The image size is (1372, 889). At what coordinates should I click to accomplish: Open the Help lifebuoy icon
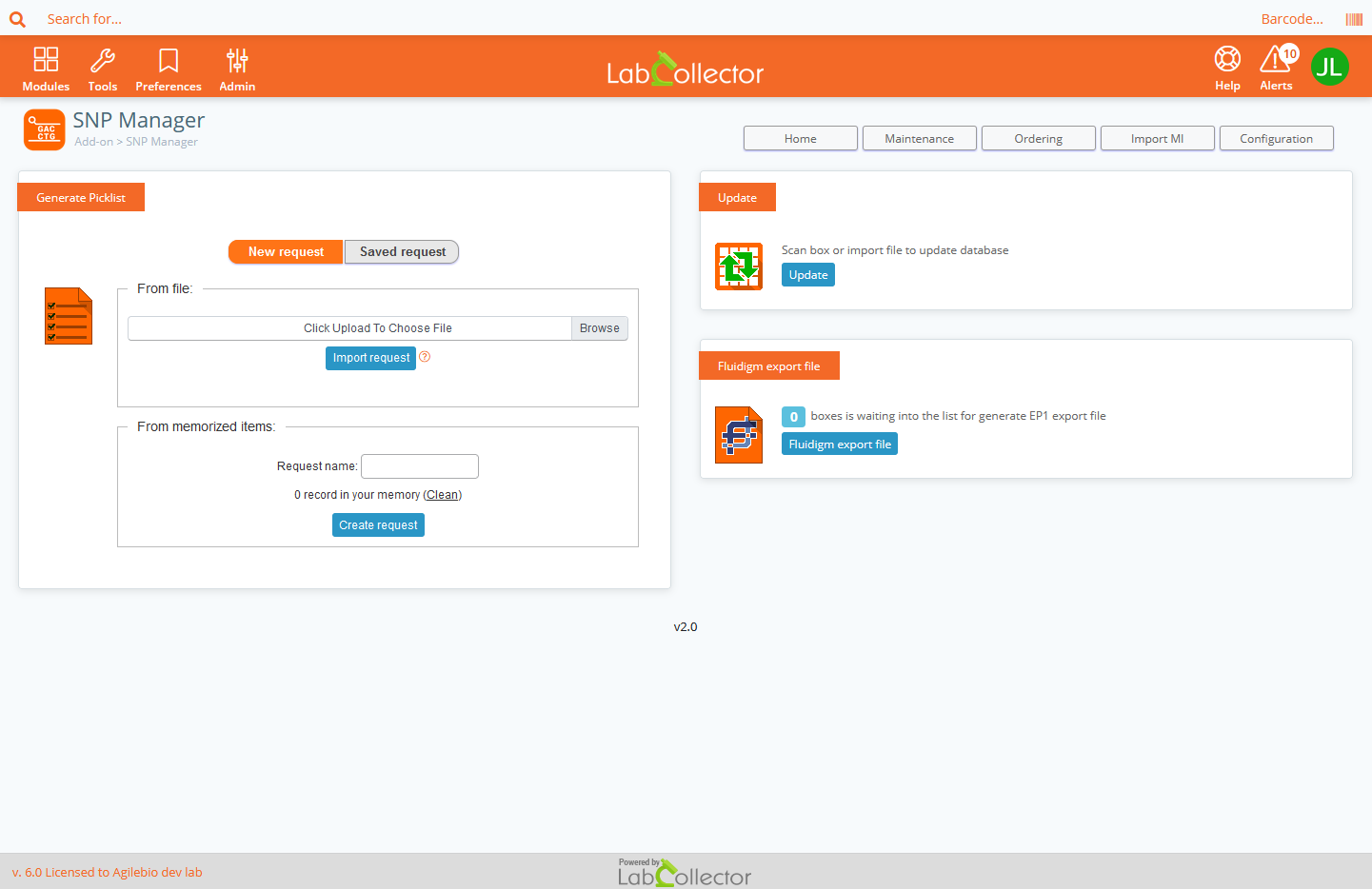[x=1227, y=69]
